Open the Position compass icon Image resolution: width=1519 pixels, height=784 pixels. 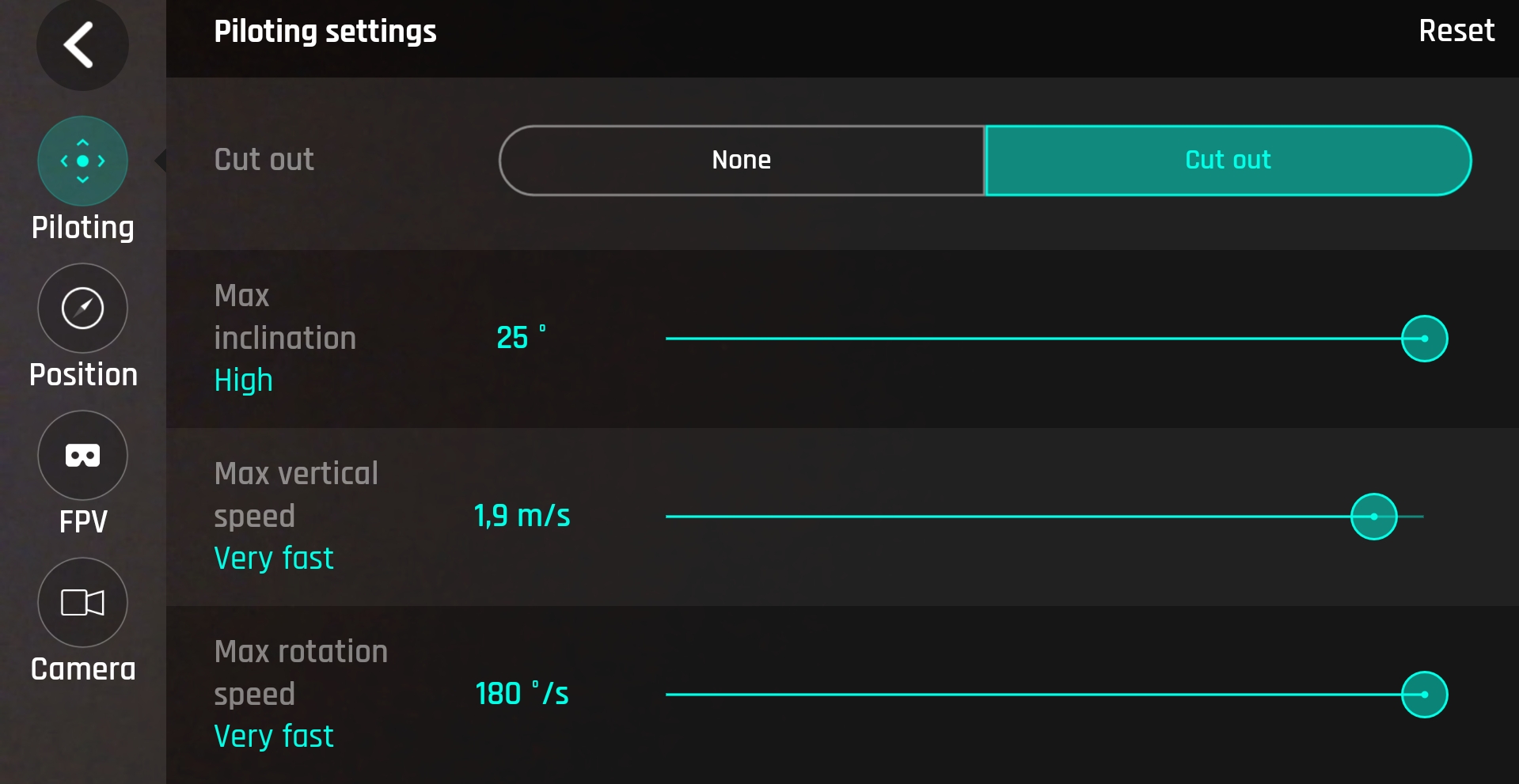82,308
